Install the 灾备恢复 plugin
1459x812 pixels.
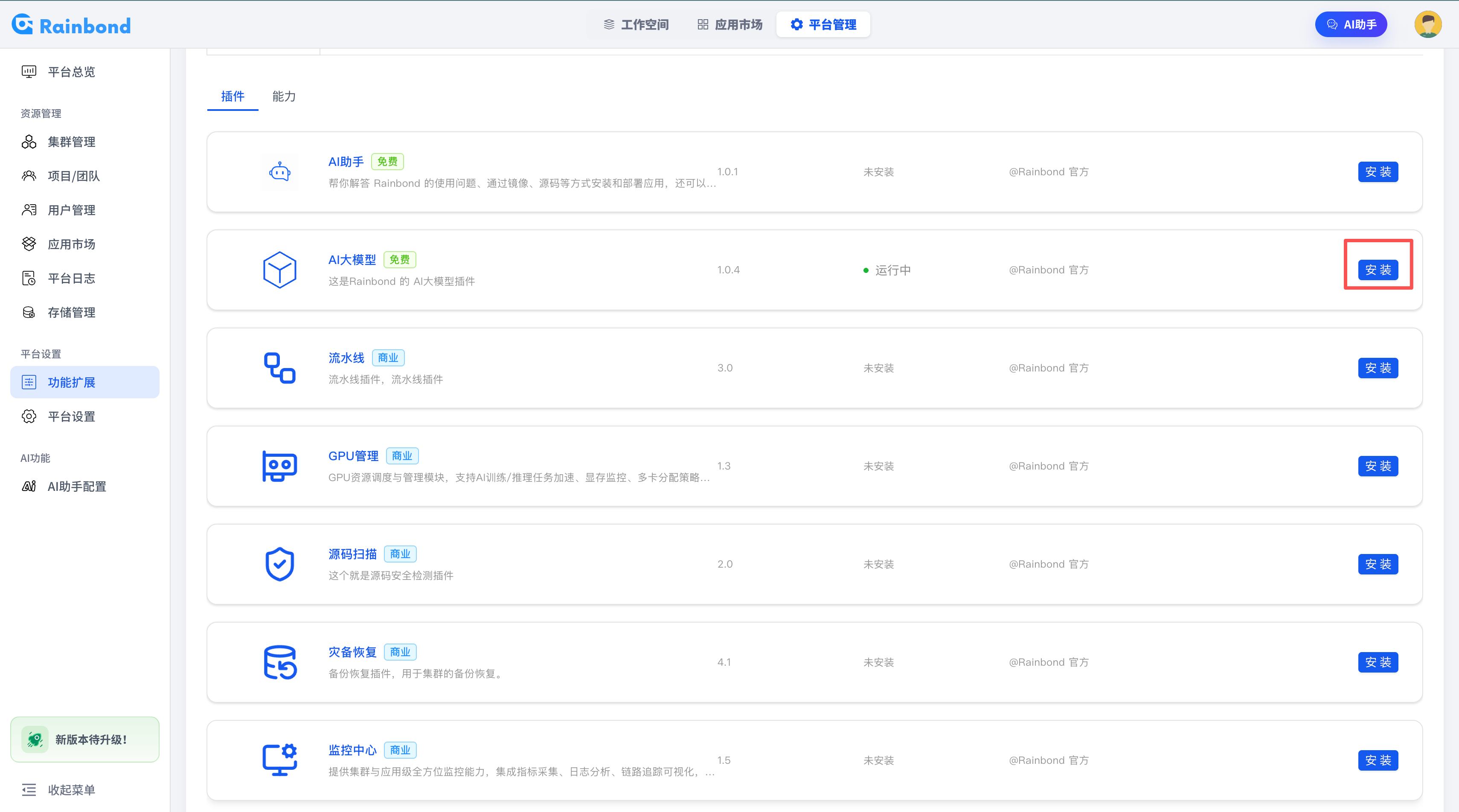(x=1378, y=662)
